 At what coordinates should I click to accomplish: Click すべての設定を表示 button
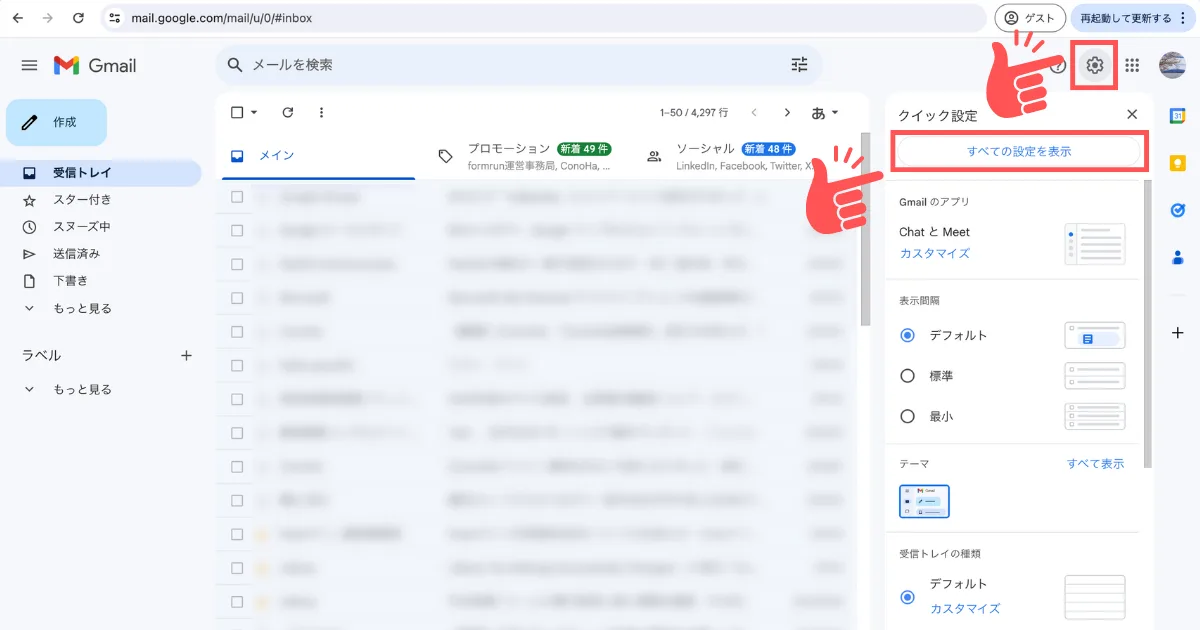(x=1018, y=151)
